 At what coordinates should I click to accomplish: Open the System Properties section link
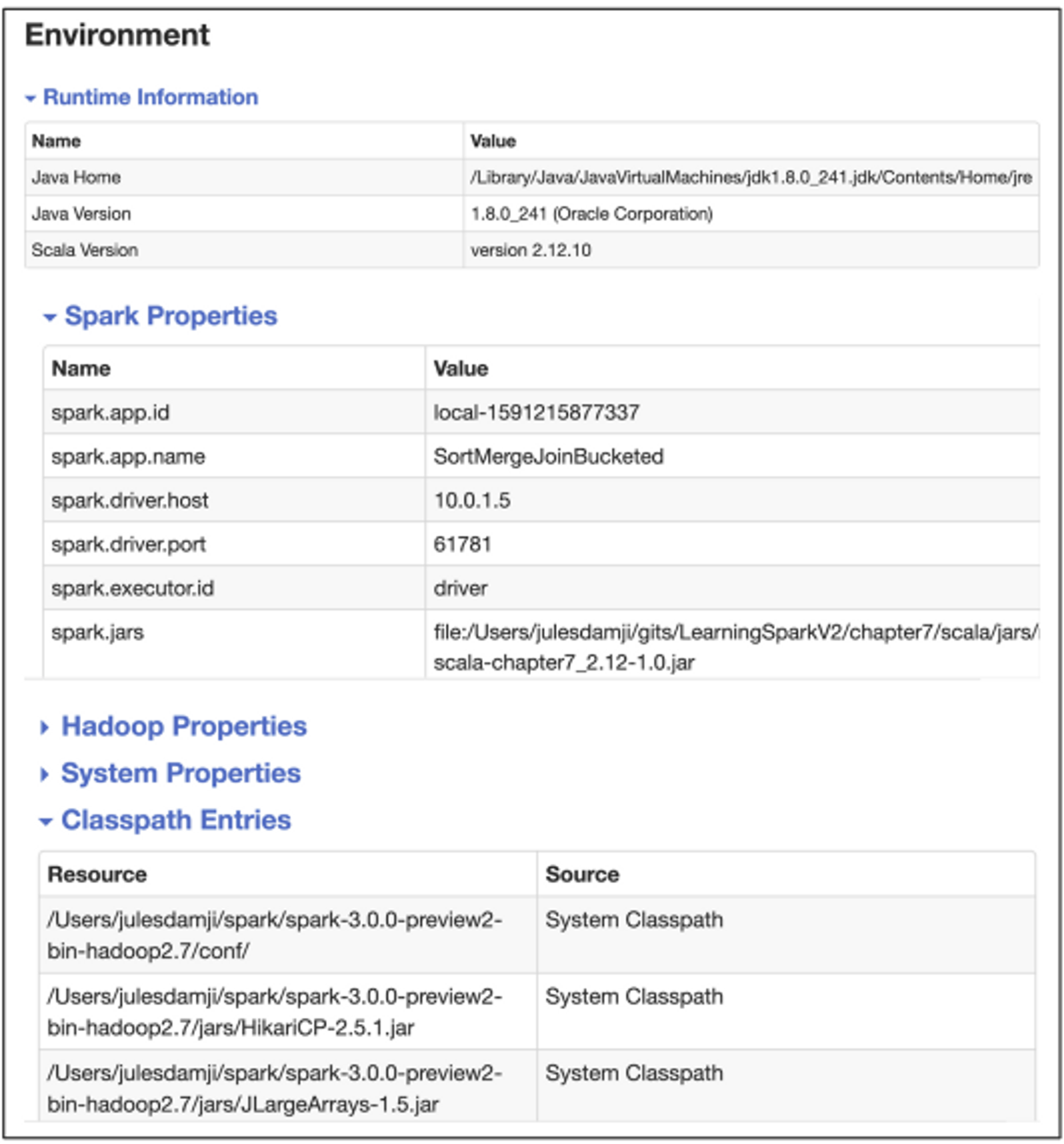click(181, 773)
